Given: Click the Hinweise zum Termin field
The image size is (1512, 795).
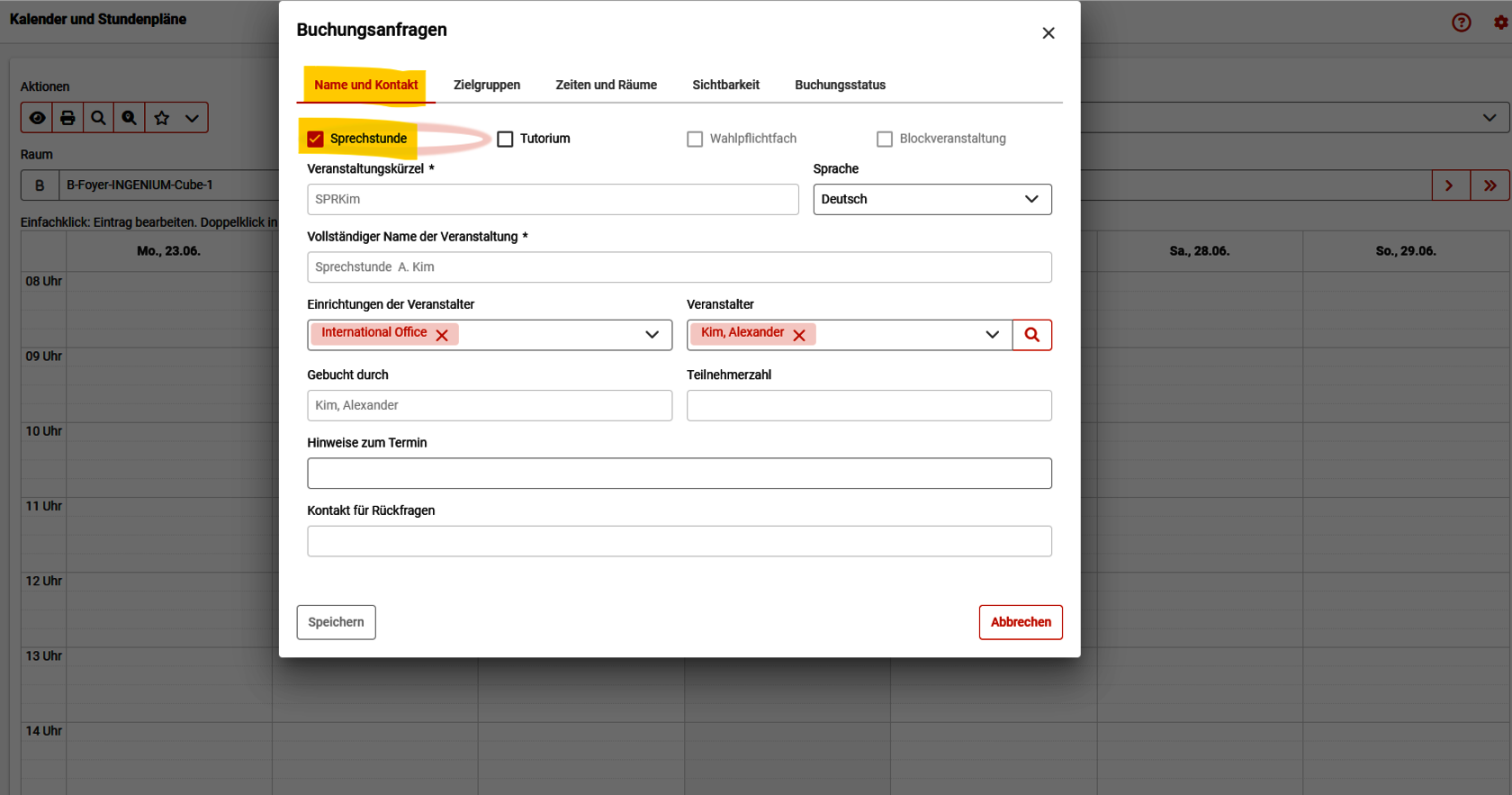Looking at the screenshot, I should [679, 474].
